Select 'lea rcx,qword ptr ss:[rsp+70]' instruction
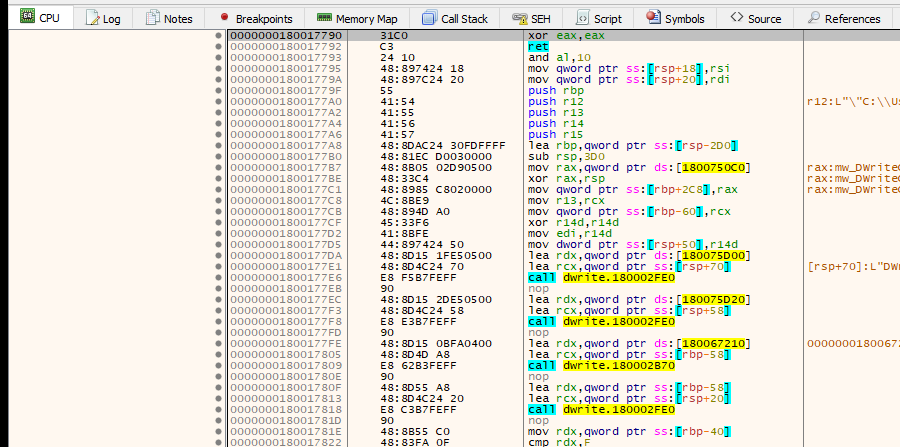Screen dimensions: 900x447 tap(629, 267)
